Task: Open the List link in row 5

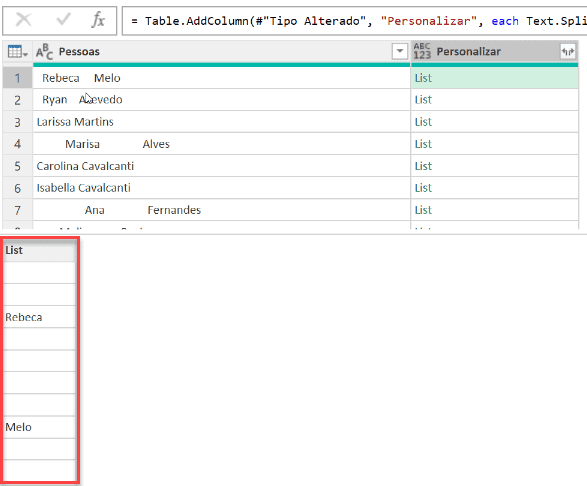Action: pos(423,166)
